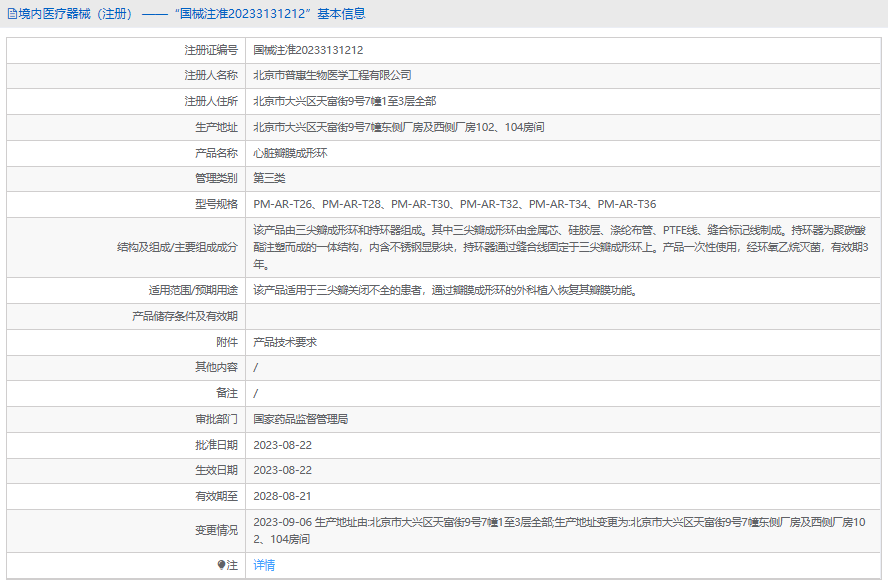Click the expiry date 2028-08-21
Image resolution: width=888 pixels, height=588 pixels.
point(283,496)
